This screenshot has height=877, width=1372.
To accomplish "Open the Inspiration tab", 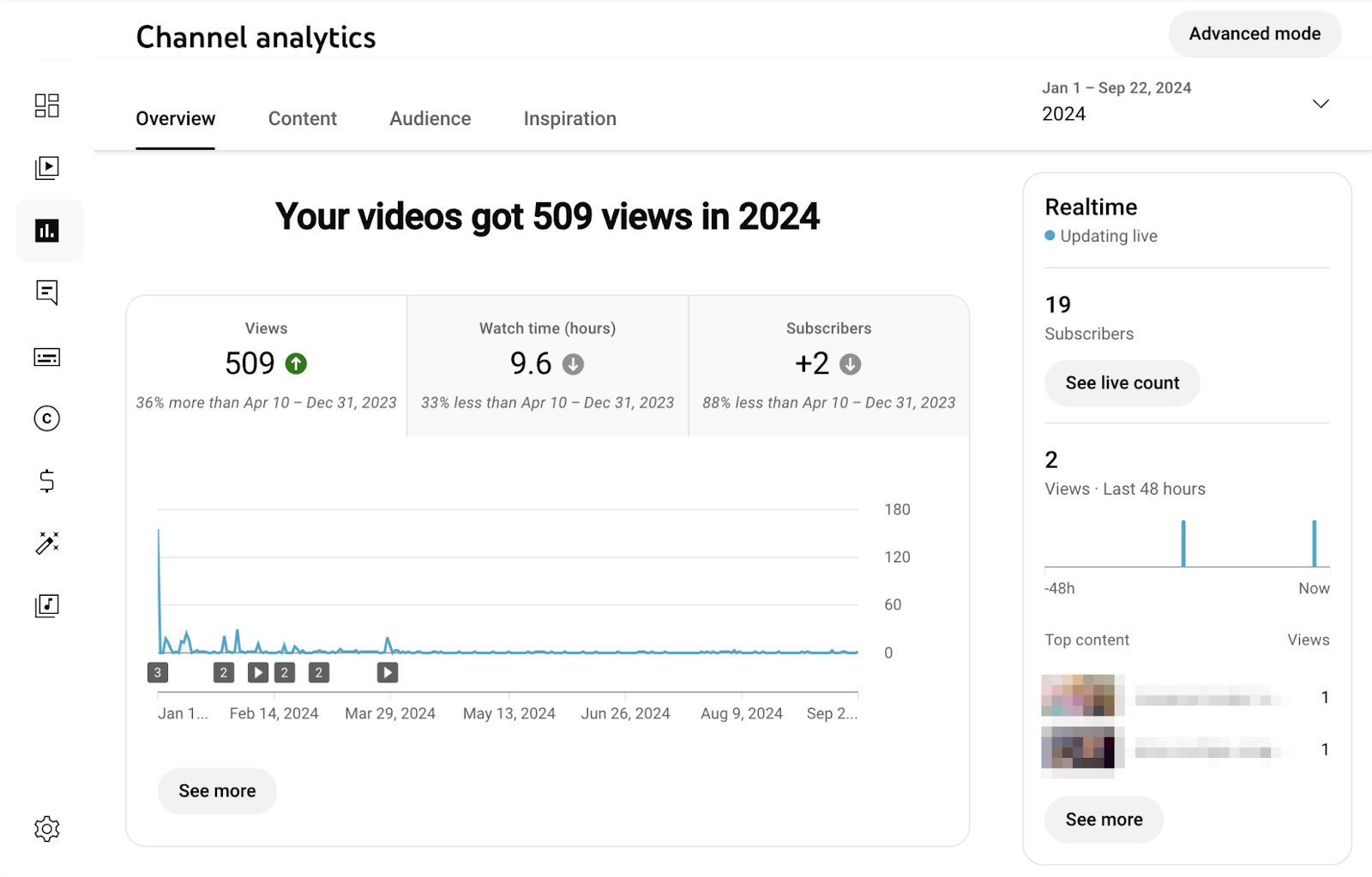I will point(569,118).
